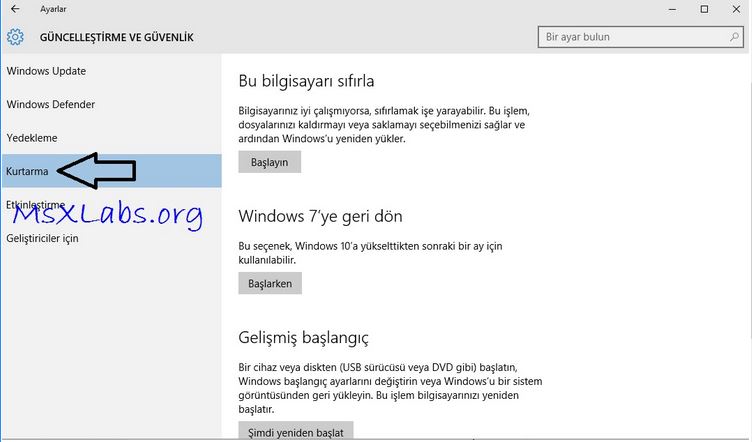The width and height of the screenshot is (752, 442).
Task: Select the Kurtarma sidebar item
Action: pyautogui.click(x=28, y=171)
